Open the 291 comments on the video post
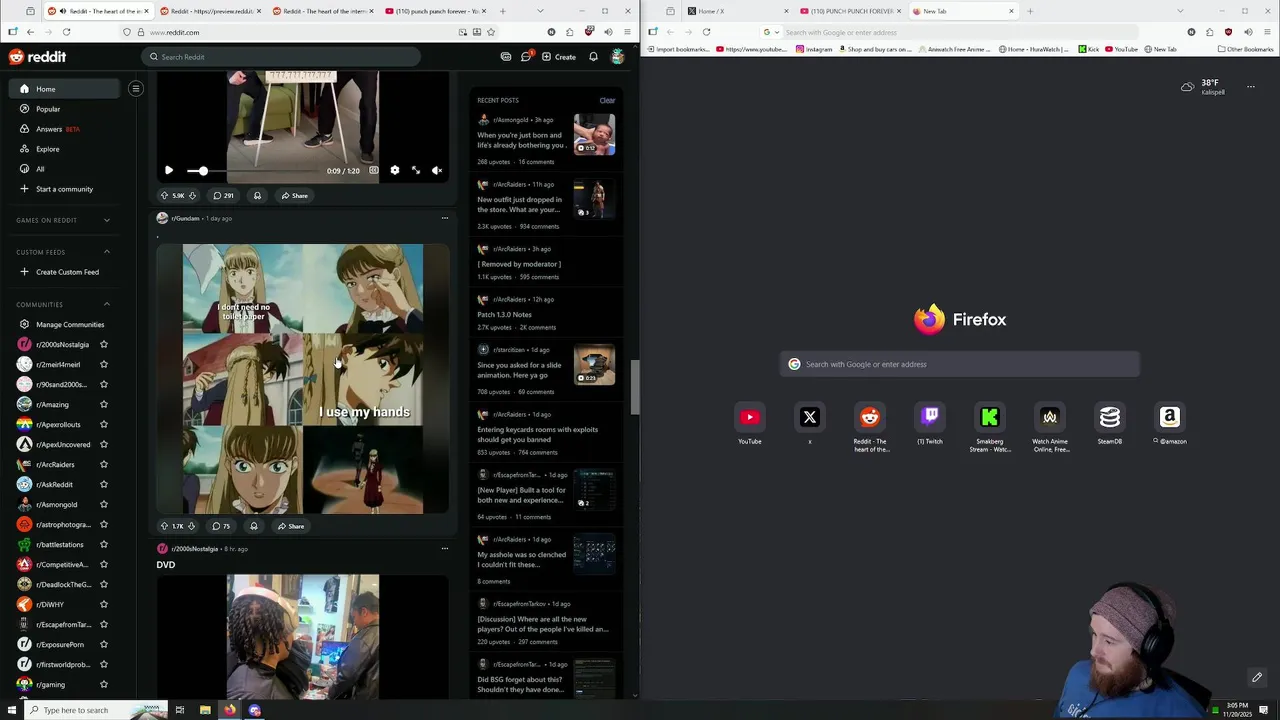This screenshot has height=720, width=1280. pos(223,196)
